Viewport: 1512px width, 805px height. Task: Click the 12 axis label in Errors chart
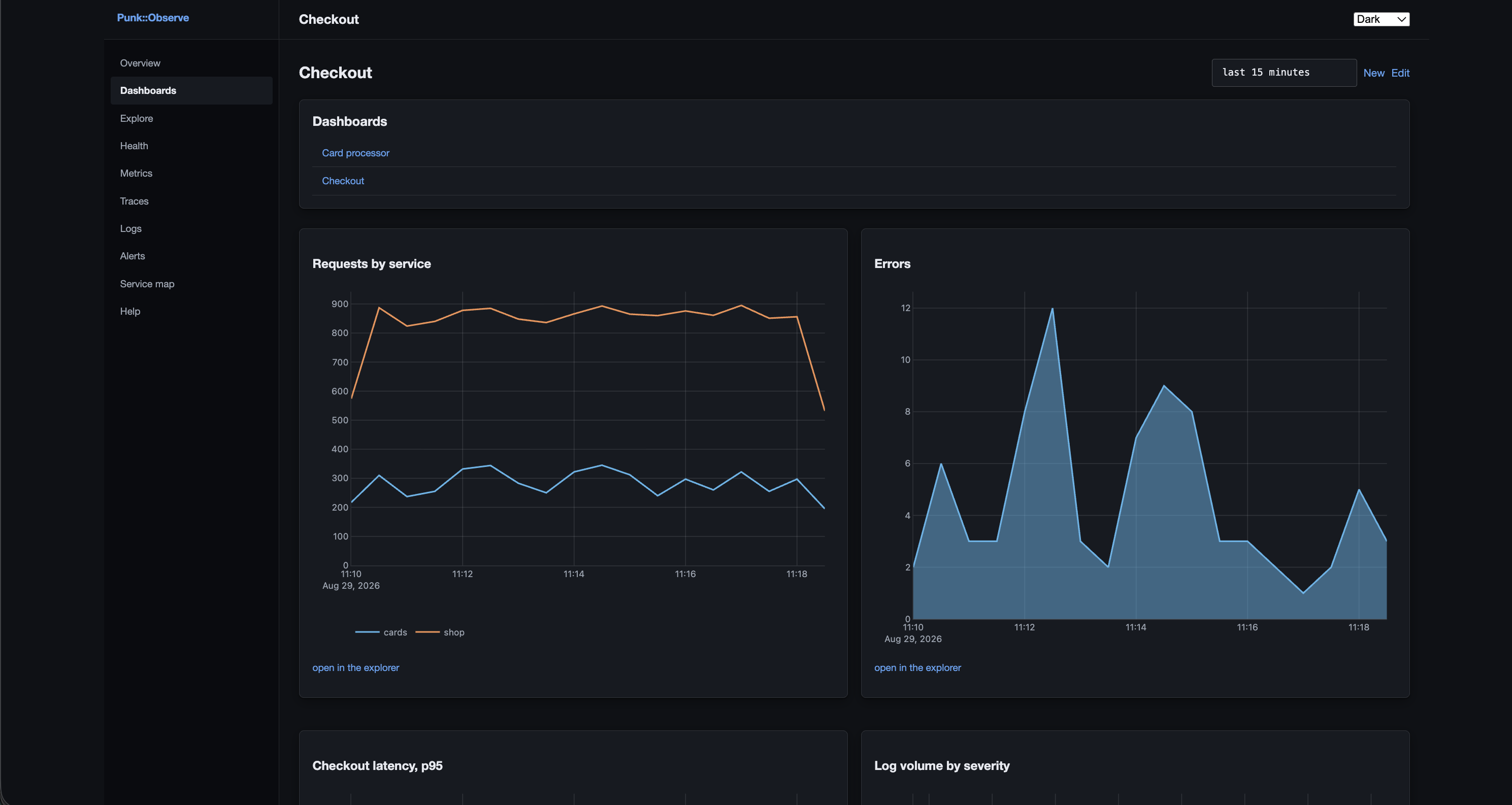[906, 308]
